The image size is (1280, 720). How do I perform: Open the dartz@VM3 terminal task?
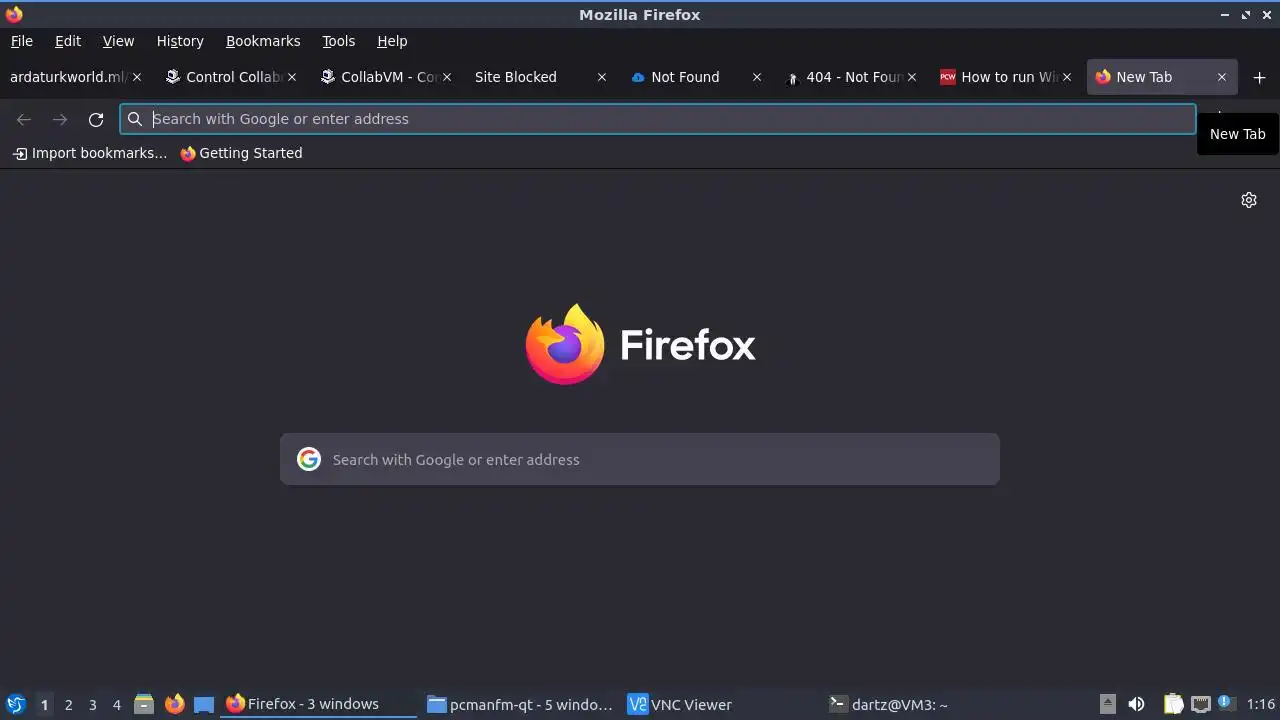tap(924, 704)
